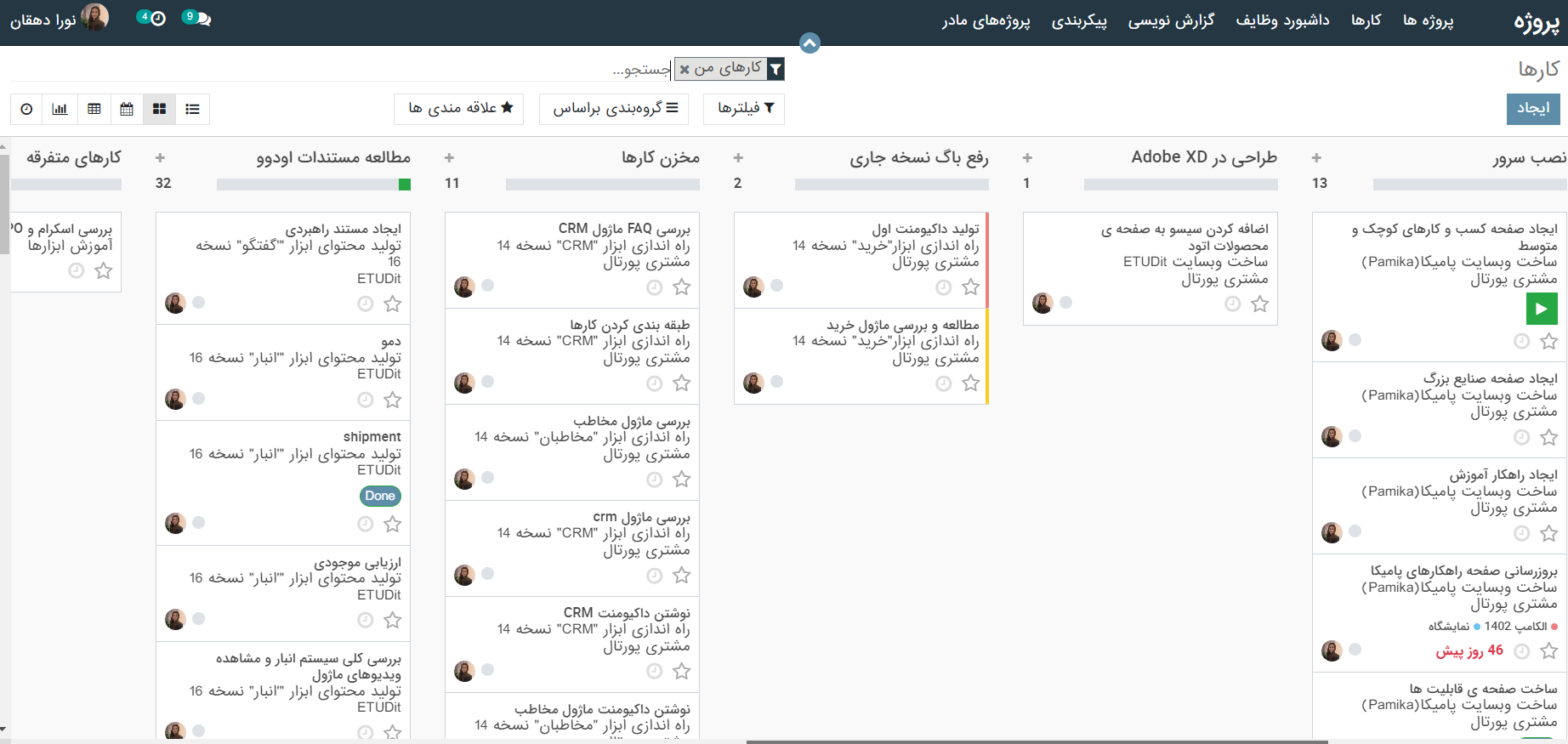Click the ایجاد create button

pos(1532,109)
